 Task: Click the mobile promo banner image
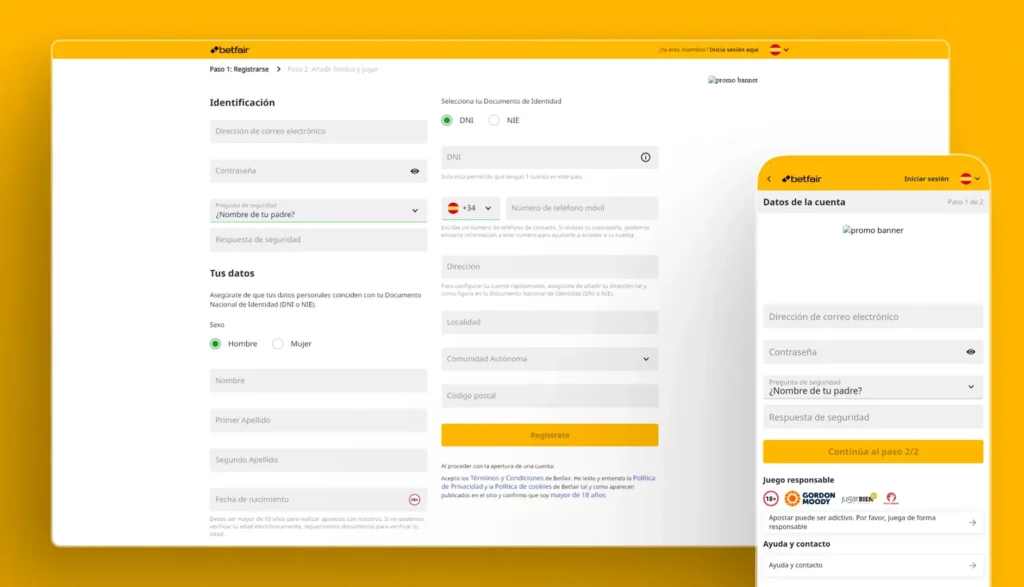tap(873, 230)
